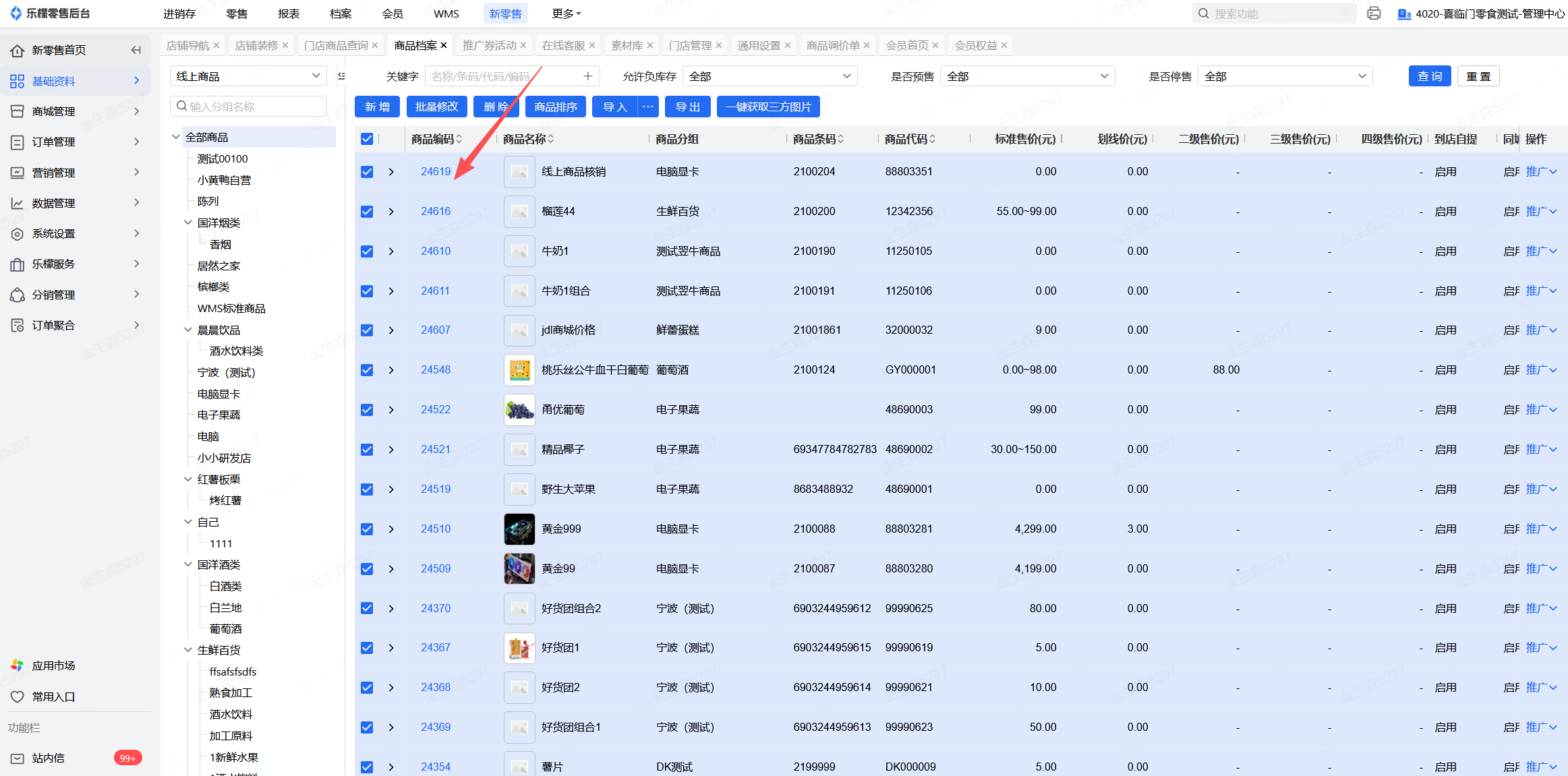Click 桃乐丝公牛血干白葡萄 product thumbnail
The image size is (1568, 776).
(519, 370)
